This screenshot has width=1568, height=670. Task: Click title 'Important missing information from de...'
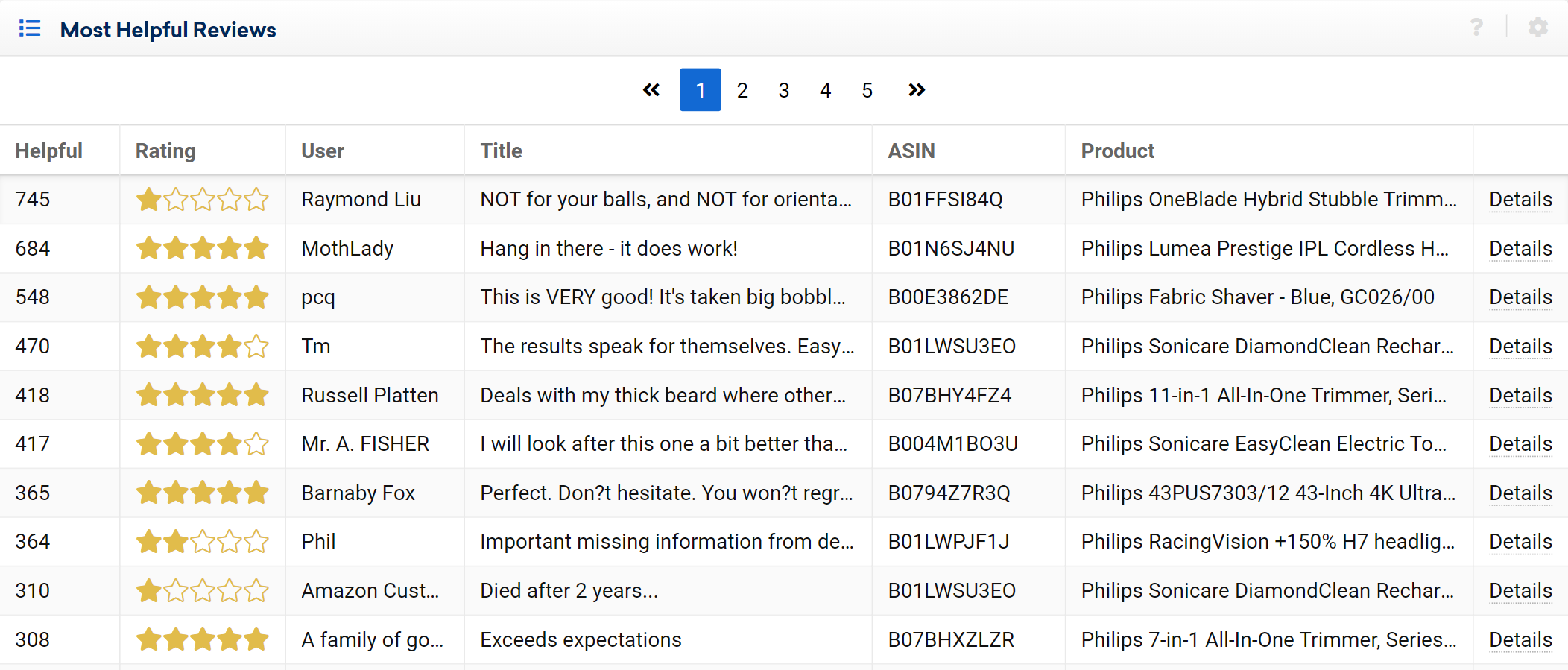click(667, 542)
